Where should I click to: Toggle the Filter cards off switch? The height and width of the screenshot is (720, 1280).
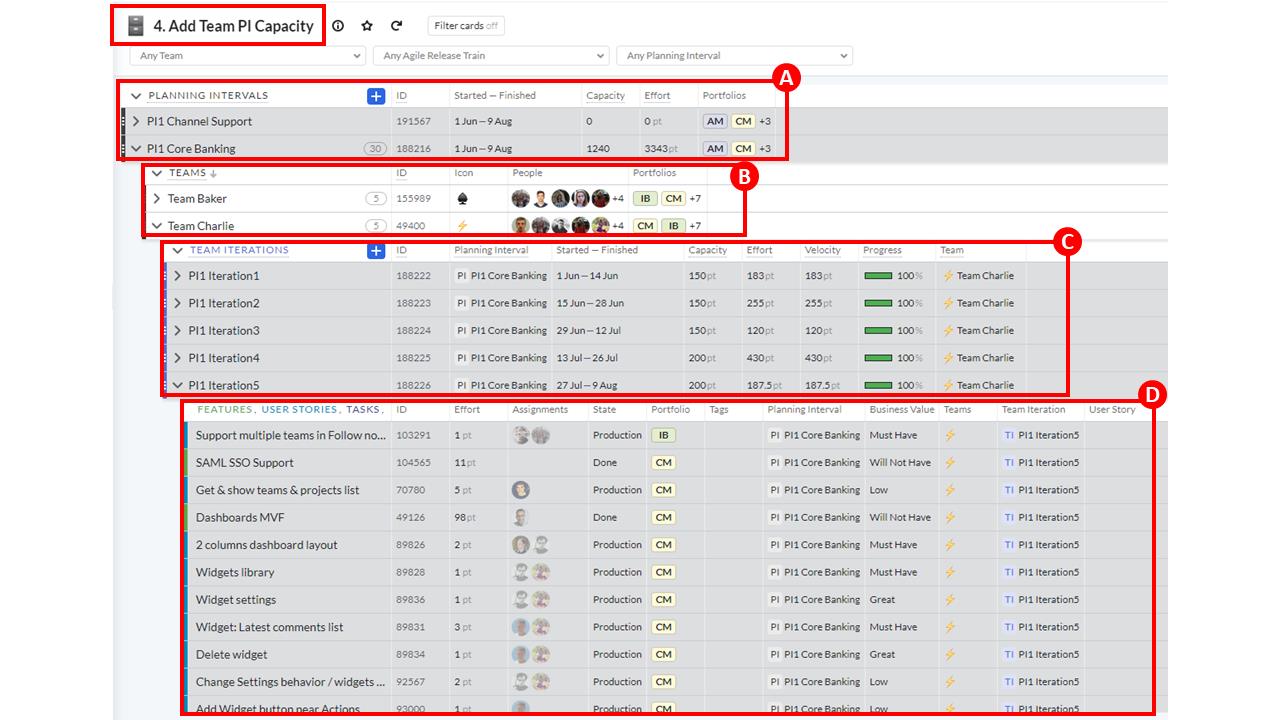(x=466, y=26)
